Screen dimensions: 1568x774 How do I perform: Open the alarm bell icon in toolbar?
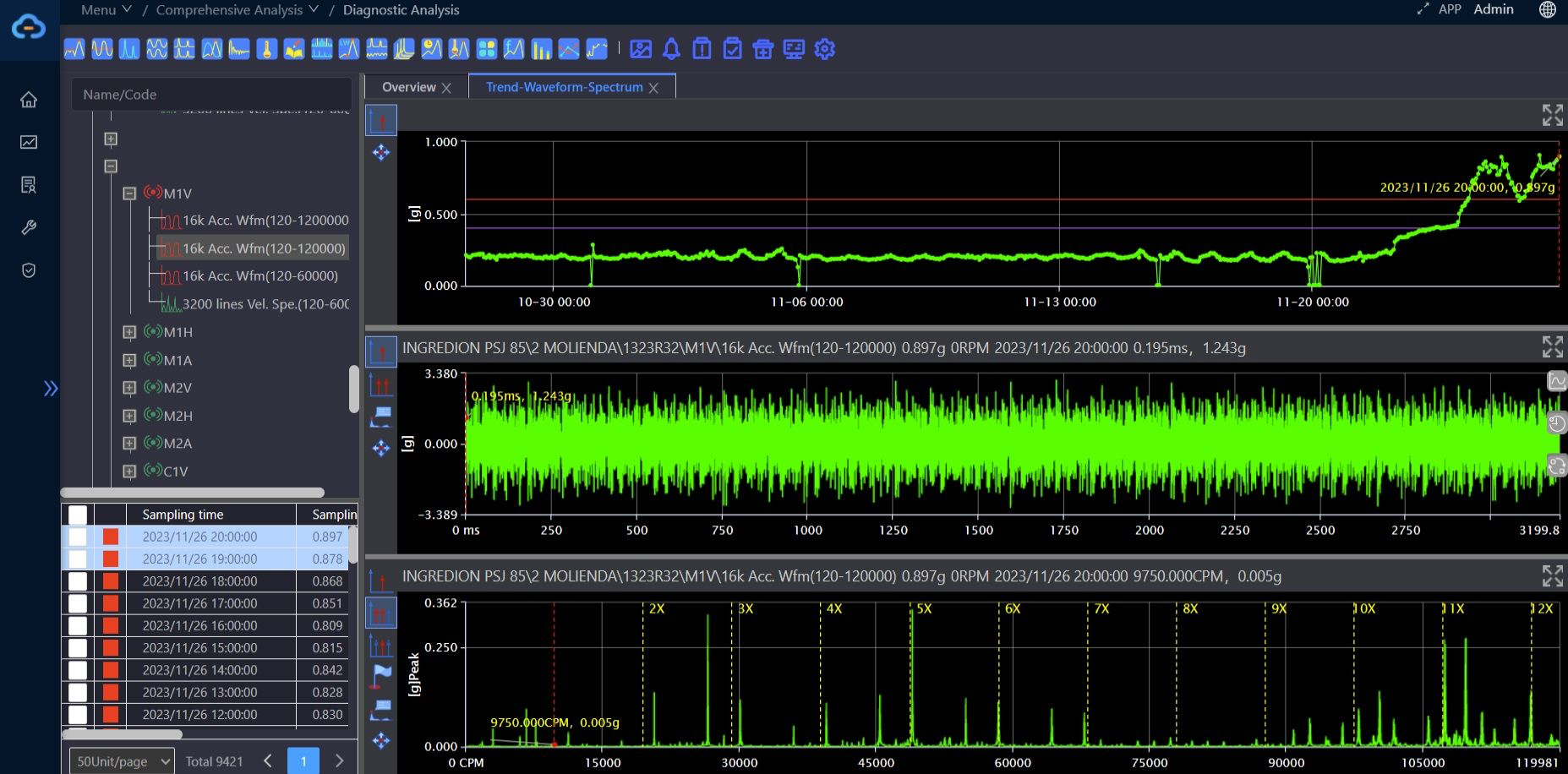coord(671,49)
